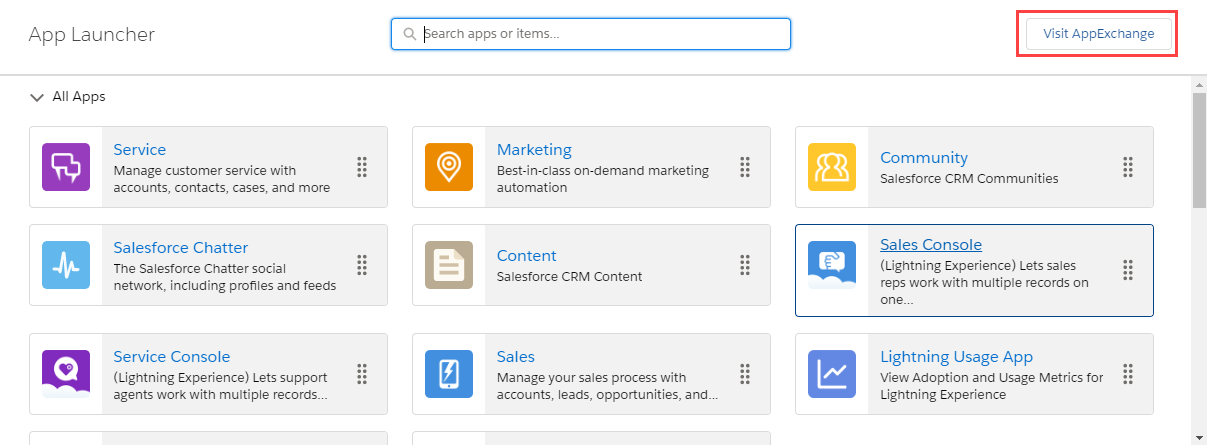Screen dimensions: 1207x445
Task: Click 'Manage customer service with accounts' description
Action: point(222,179)
